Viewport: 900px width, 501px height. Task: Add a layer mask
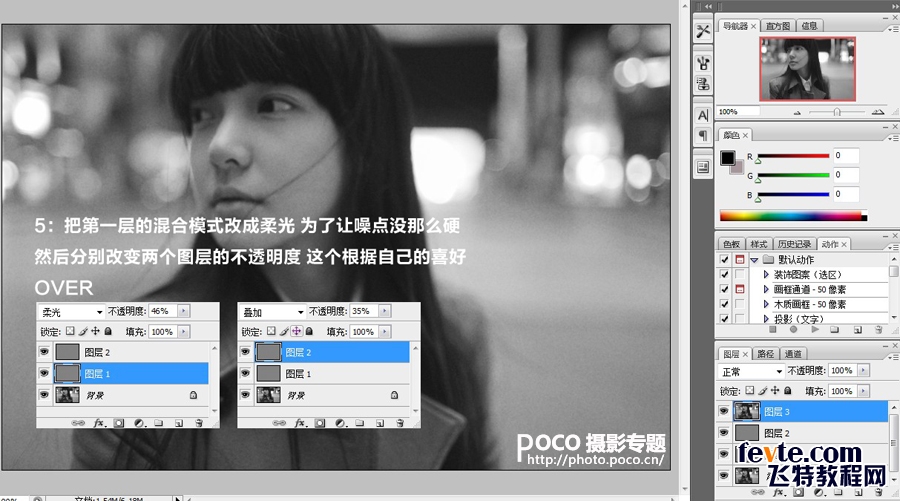pos(798,492)
